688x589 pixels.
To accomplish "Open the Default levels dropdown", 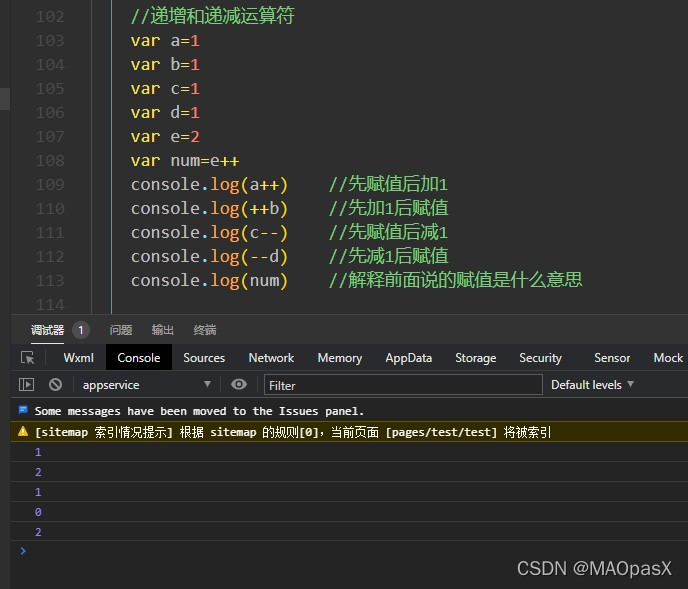I will [592, 385].
